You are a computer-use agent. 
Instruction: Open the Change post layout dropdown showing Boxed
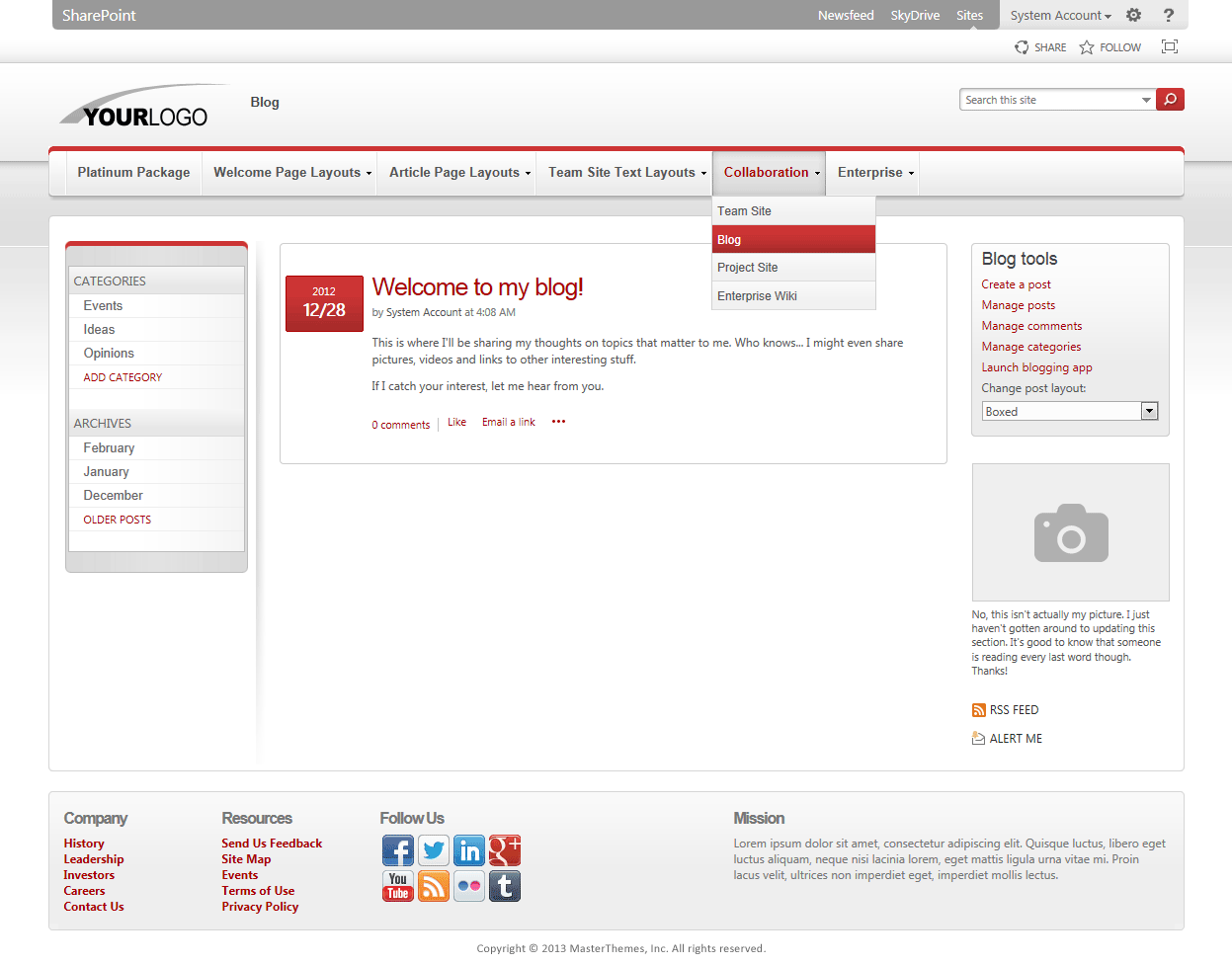[x=1149, y=410]
